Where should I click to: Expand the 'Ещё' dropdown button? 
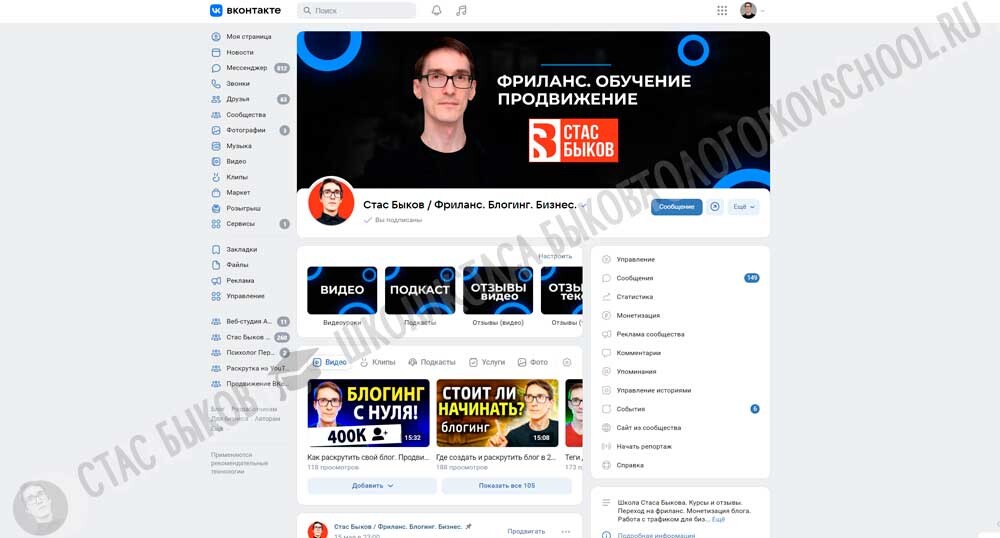(745, 207)
